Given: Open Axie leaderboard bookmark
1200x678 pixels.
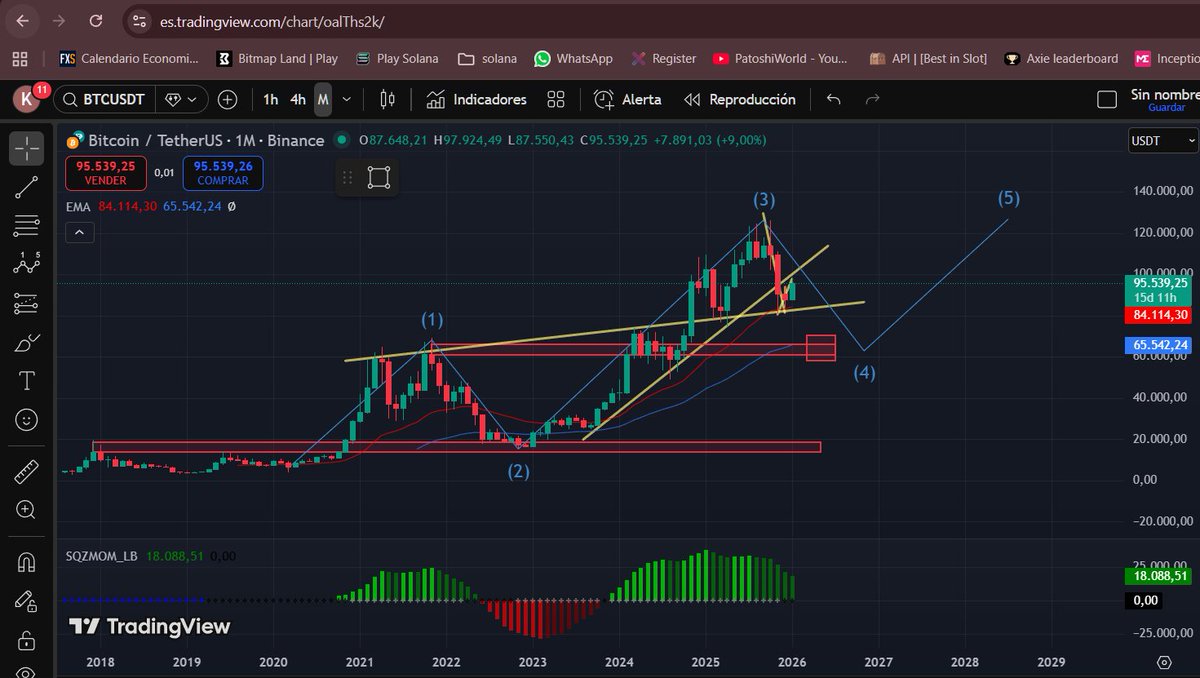Looking at the screenshot, I should [x=1061, y=58].
